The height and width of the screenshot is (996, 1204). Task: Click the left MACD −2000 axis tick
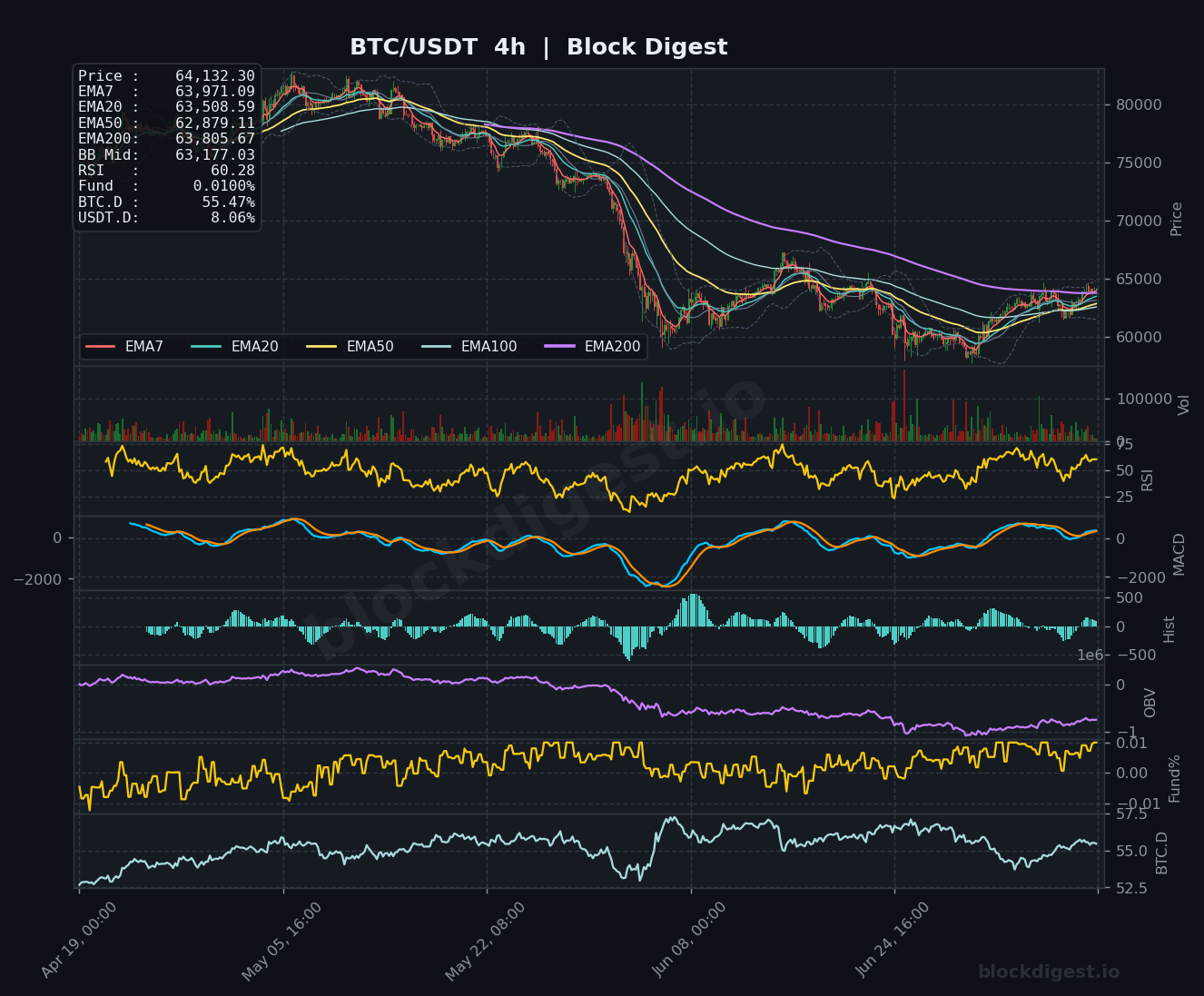tap(38, 579)
